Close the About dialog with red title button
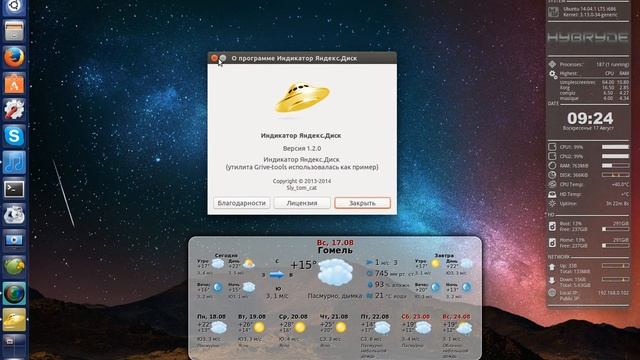 click(214, 58)
